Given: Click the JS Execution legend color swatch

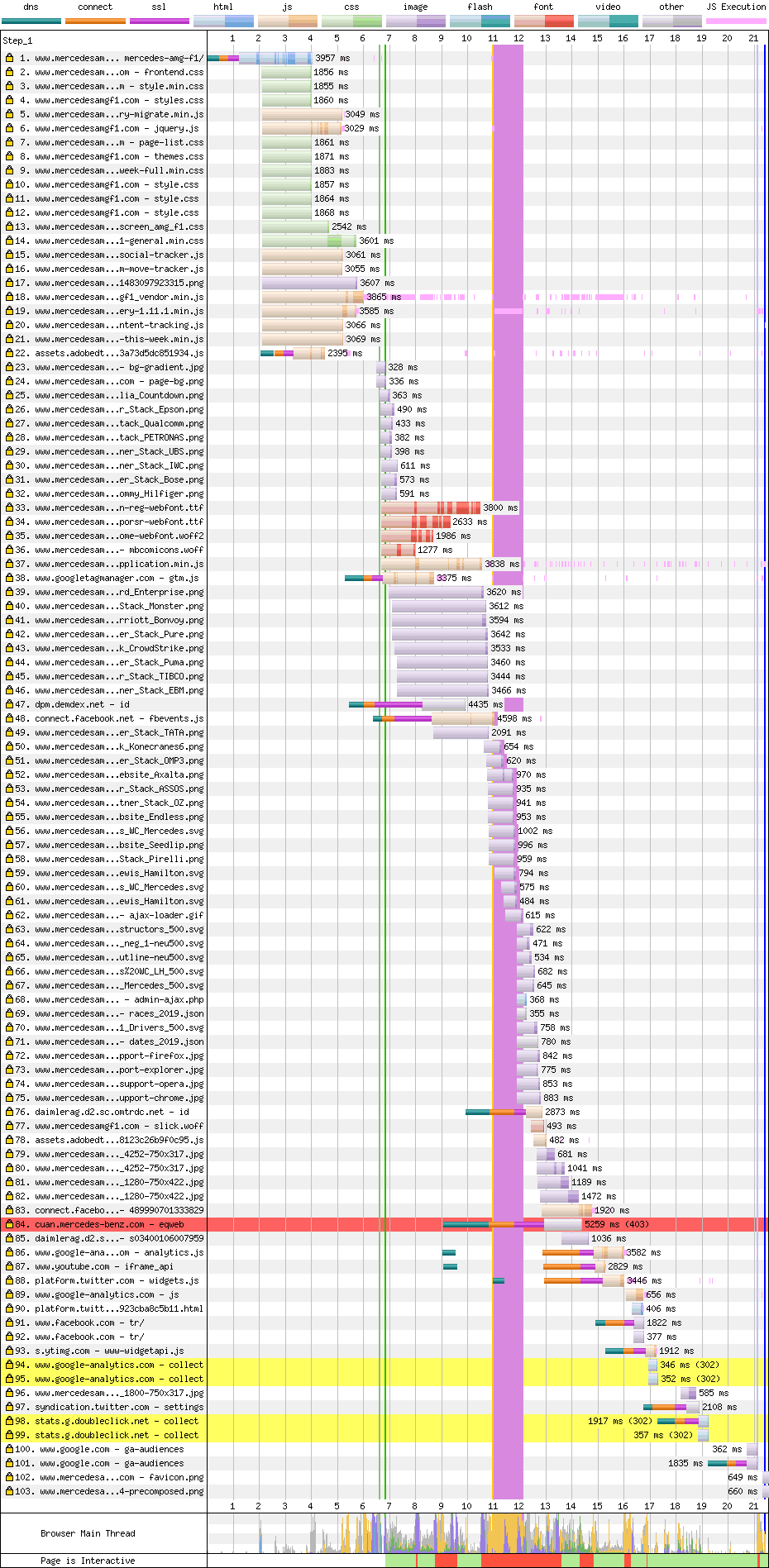Looking at the screenshot, I should tap(736, 21).
